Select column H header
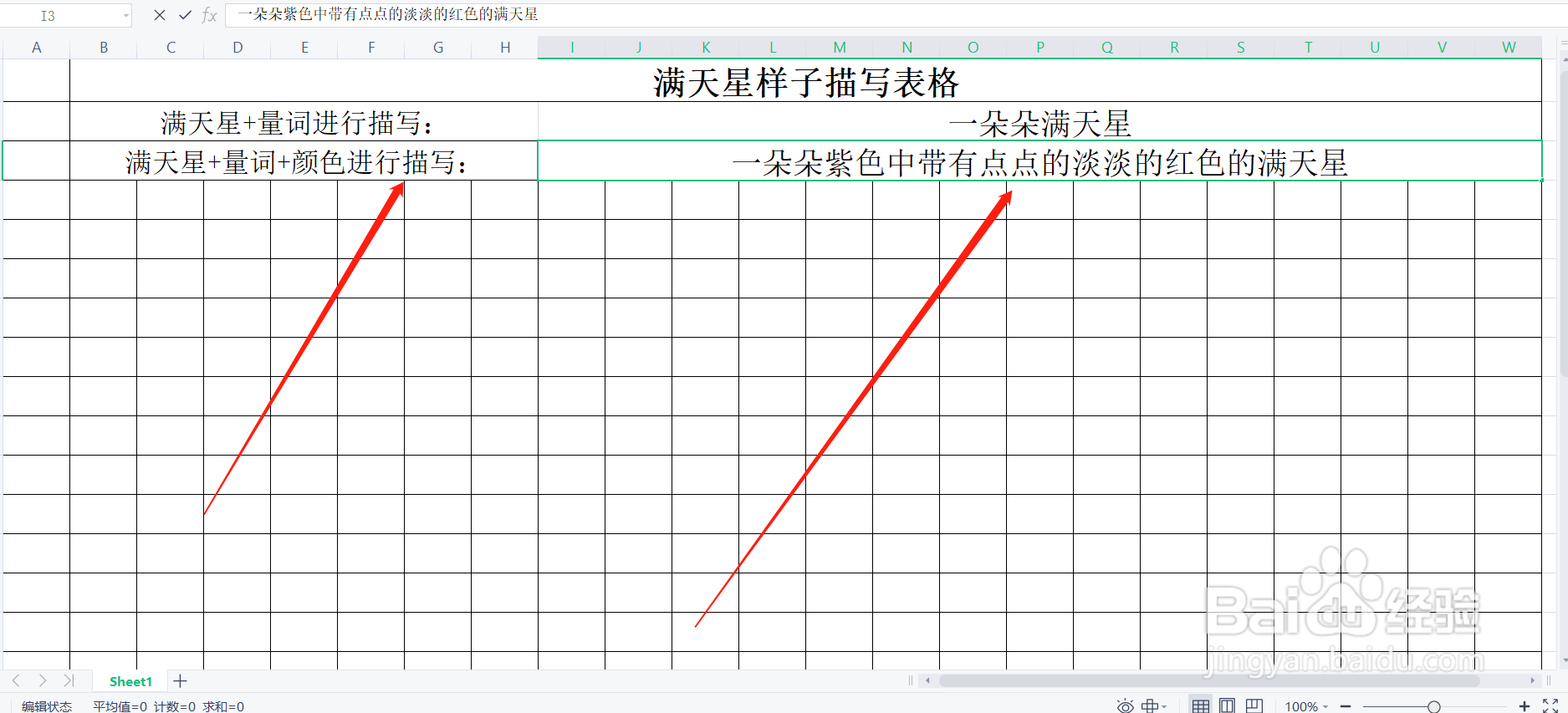Screen dimensions: 1568x713 pyautogui.click(x=505, y=48)
